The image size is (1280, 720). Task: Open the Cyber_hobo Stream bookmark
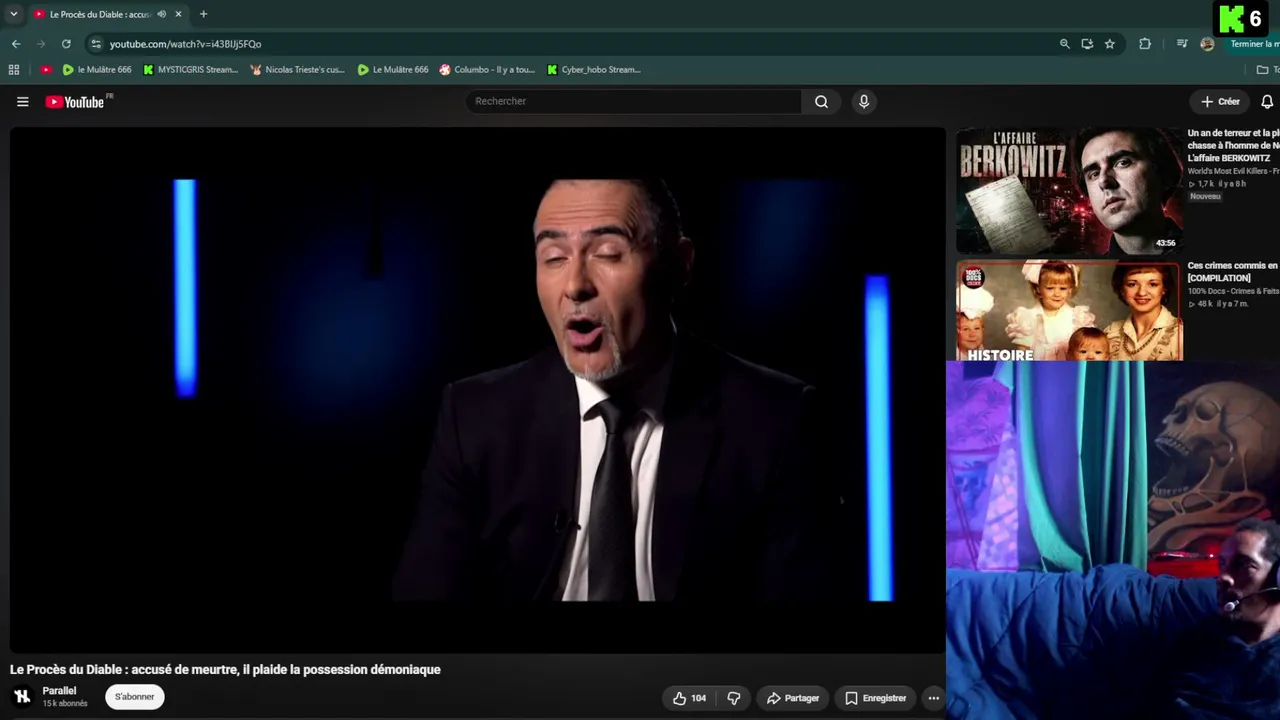594,70
